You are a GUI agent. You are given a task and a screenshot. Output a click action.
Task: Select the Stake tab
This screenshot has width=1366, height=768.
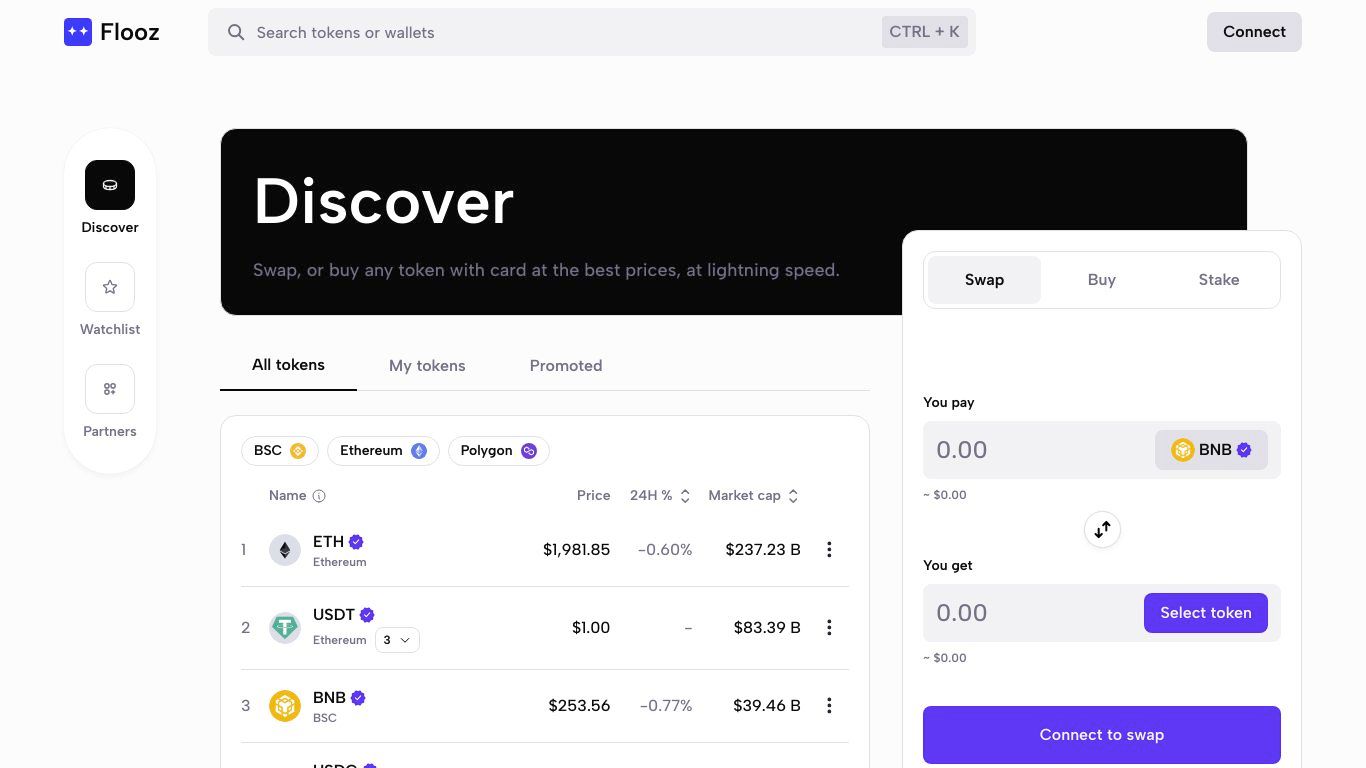[x=1219, y=280]
